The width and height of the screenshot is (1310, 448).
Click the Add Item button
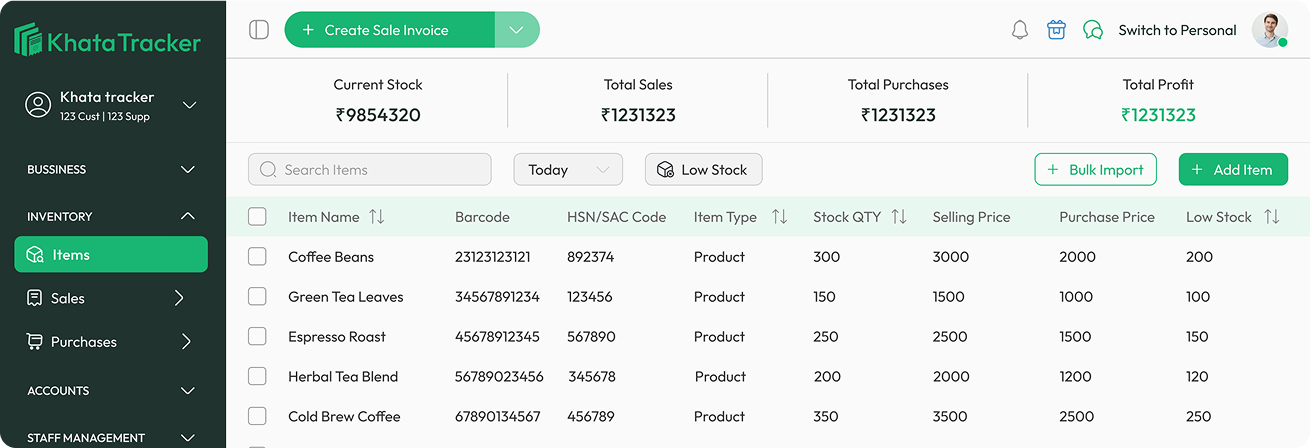[x=1233, y=170]
